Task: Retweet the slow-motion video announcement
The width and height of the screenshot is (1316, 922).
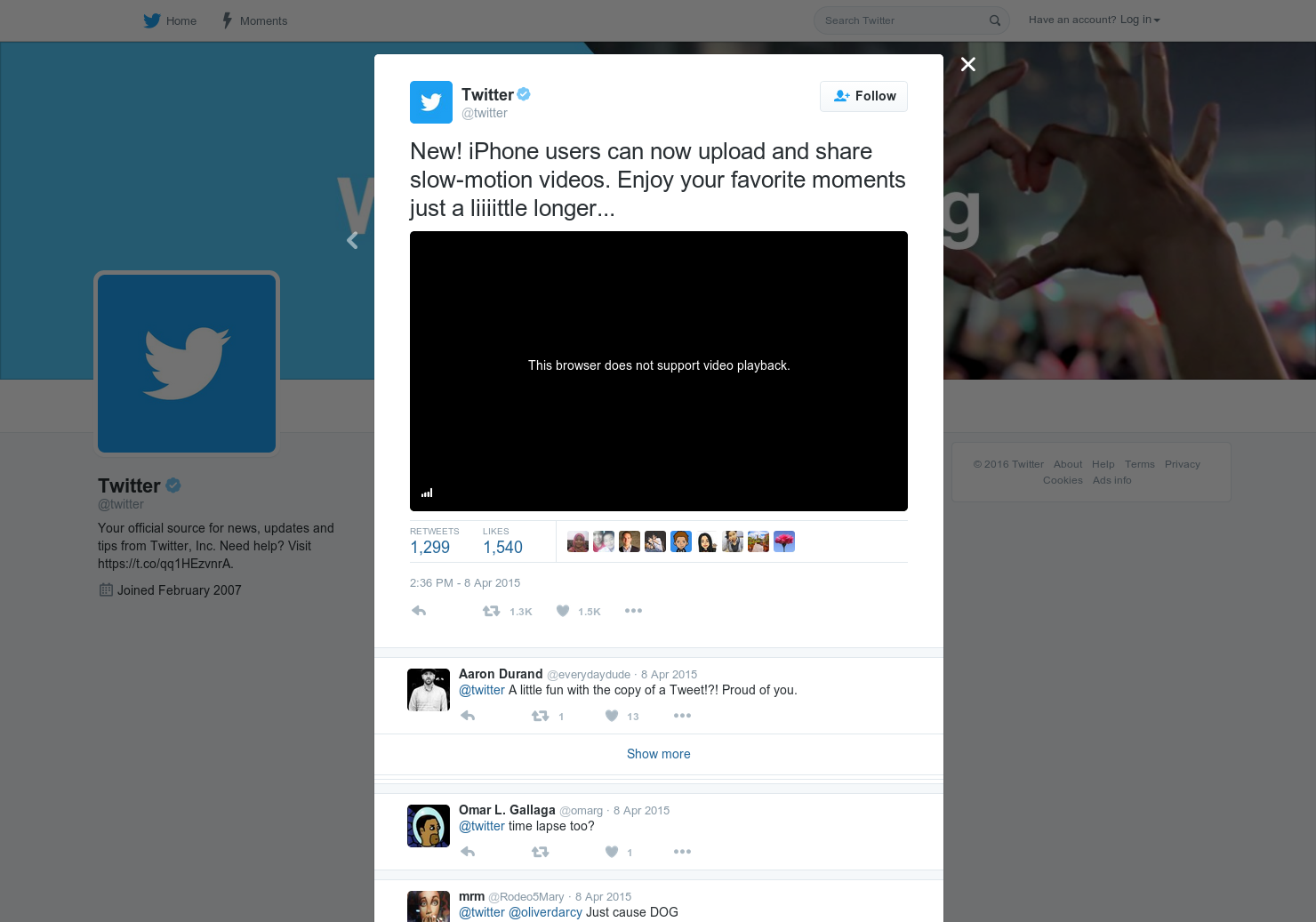Action: click(x=491, y=611)
